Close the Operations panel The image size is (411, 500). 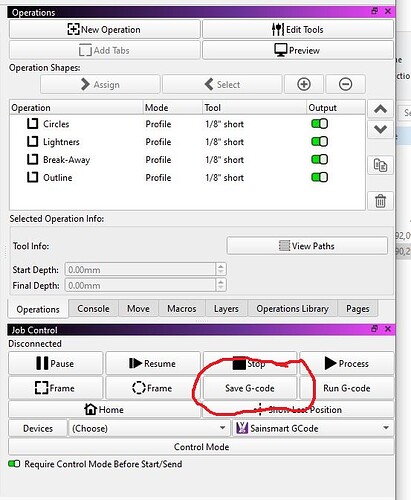(388, 11)
